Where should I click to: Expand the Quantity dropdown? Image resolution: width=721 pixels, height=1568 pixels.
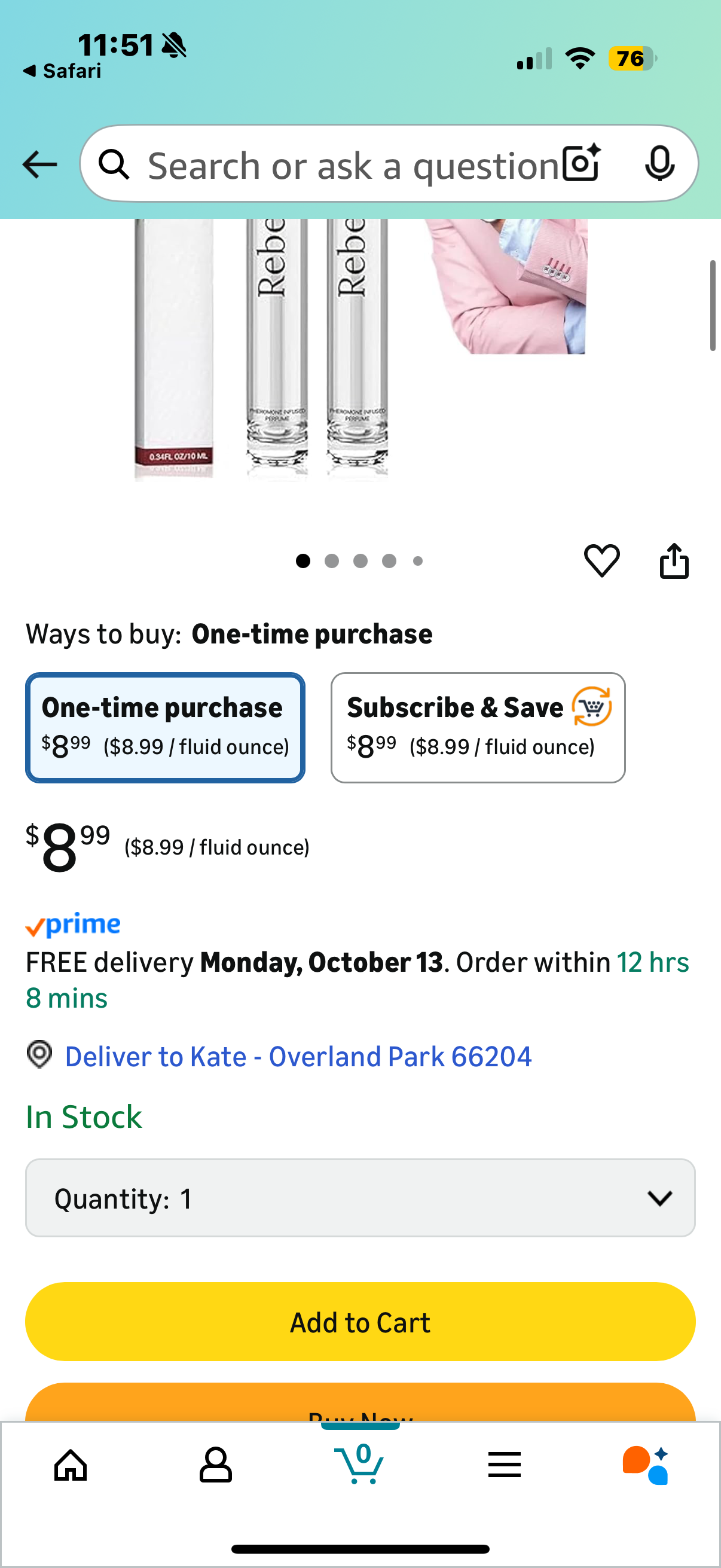point(360,1198)
